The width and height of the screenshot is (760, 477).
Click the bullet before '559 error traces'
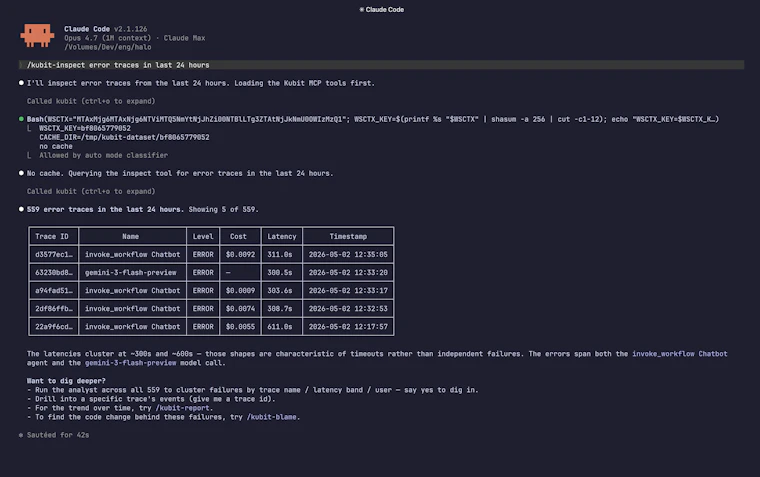[x=21, y=209]
